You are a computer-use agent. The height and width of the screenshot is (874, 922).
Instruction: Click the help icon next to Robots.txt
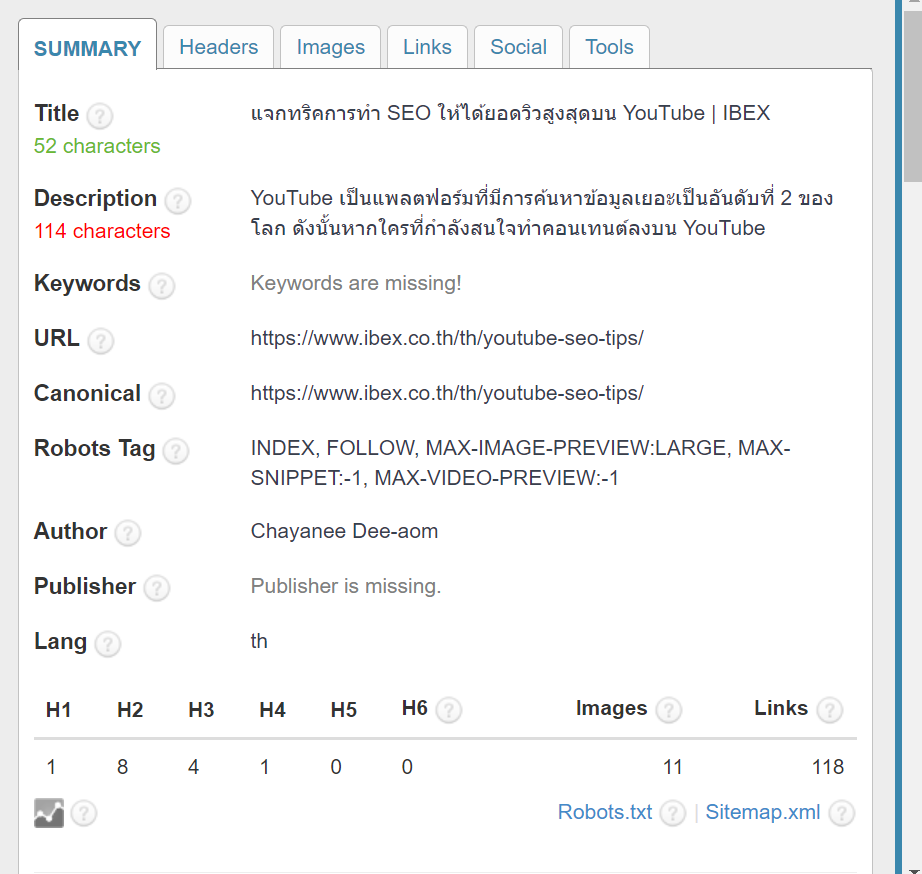[673, 814]
